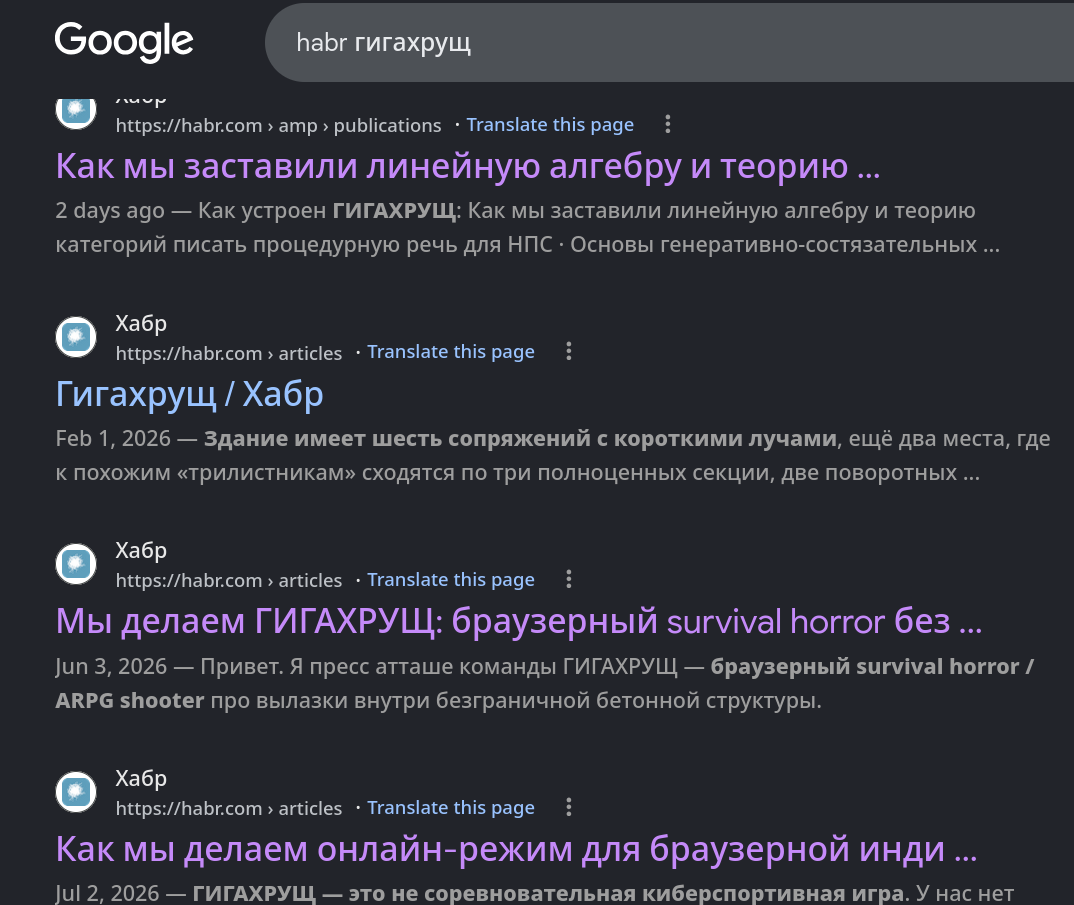Viewport: 1074px width, 905px height.
Task: Translate the Гигахрущ / Хабр result page
Action: tap(451, 352)
